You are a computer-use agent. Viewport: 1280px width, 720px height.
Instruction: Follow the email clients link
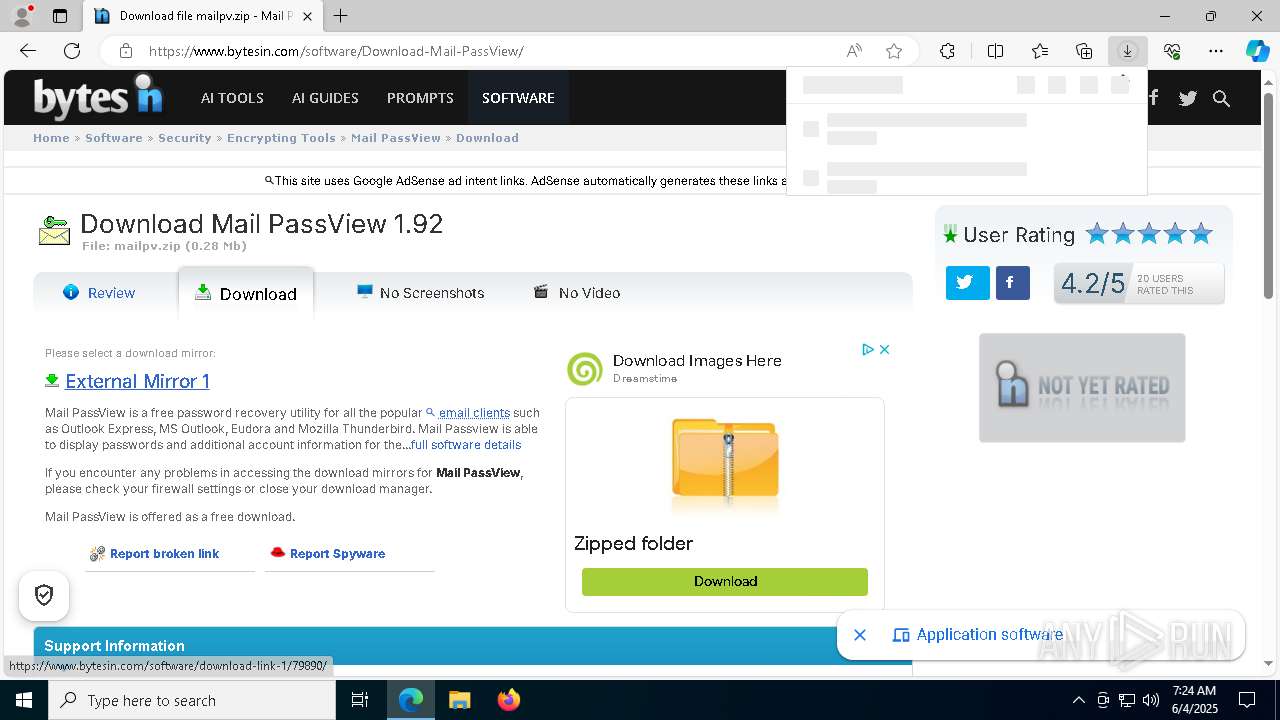(474, 413)
